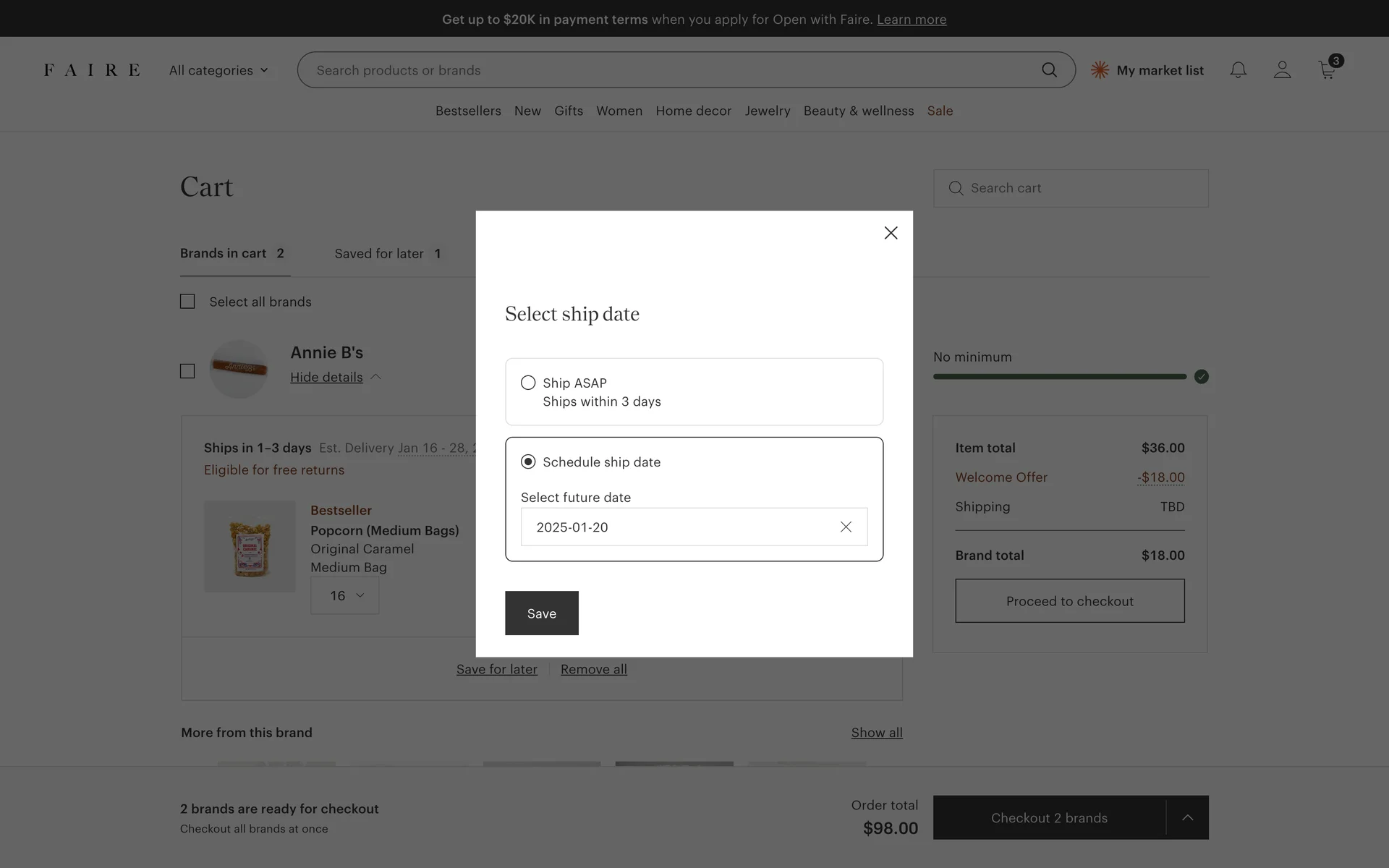The height and width of the screenshot is (868, 1389).
Task: Select the Ship ASAP option
Action: tap(528, 383)
